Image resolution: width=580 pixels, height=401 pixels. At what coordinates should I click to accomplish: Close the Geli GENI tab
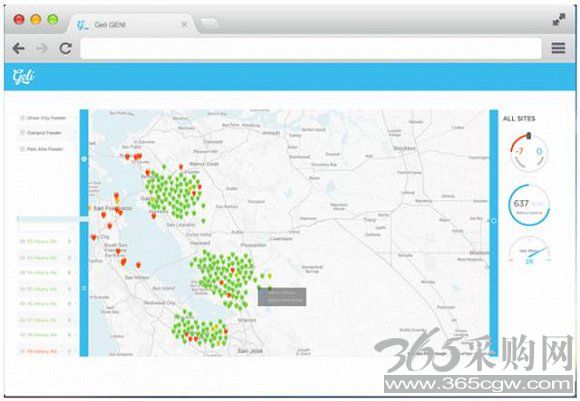coord(184,24)
